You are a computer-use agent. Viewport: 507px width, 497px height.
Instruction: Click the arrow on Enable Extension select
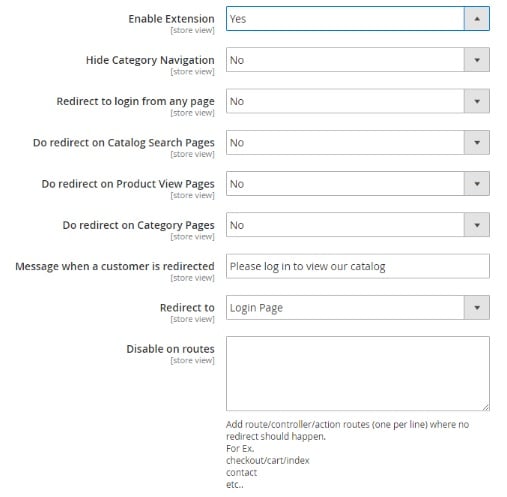tap(477, 19)
